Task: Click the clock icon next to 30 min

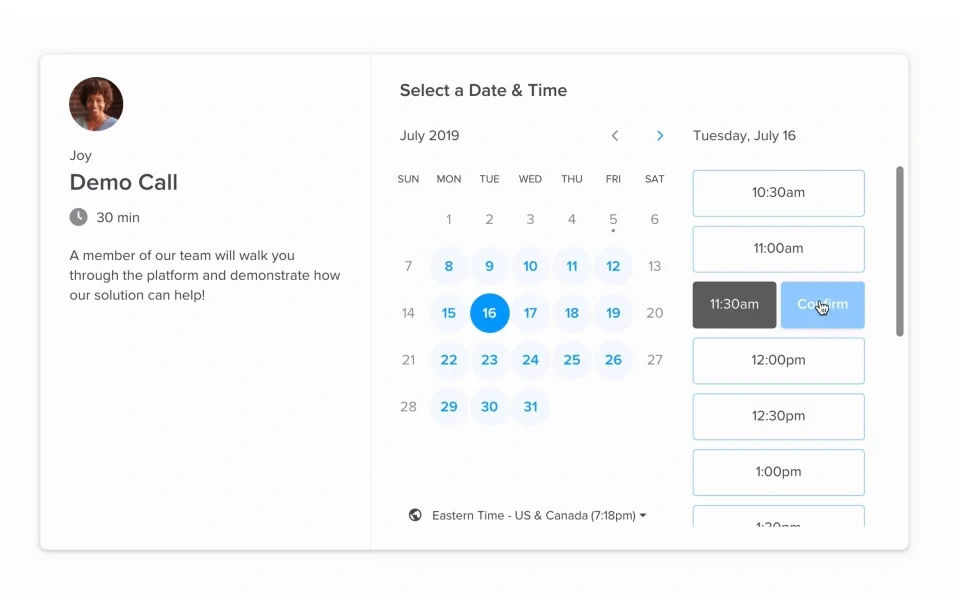Action: pyautogui.click(x=78, y=217)
